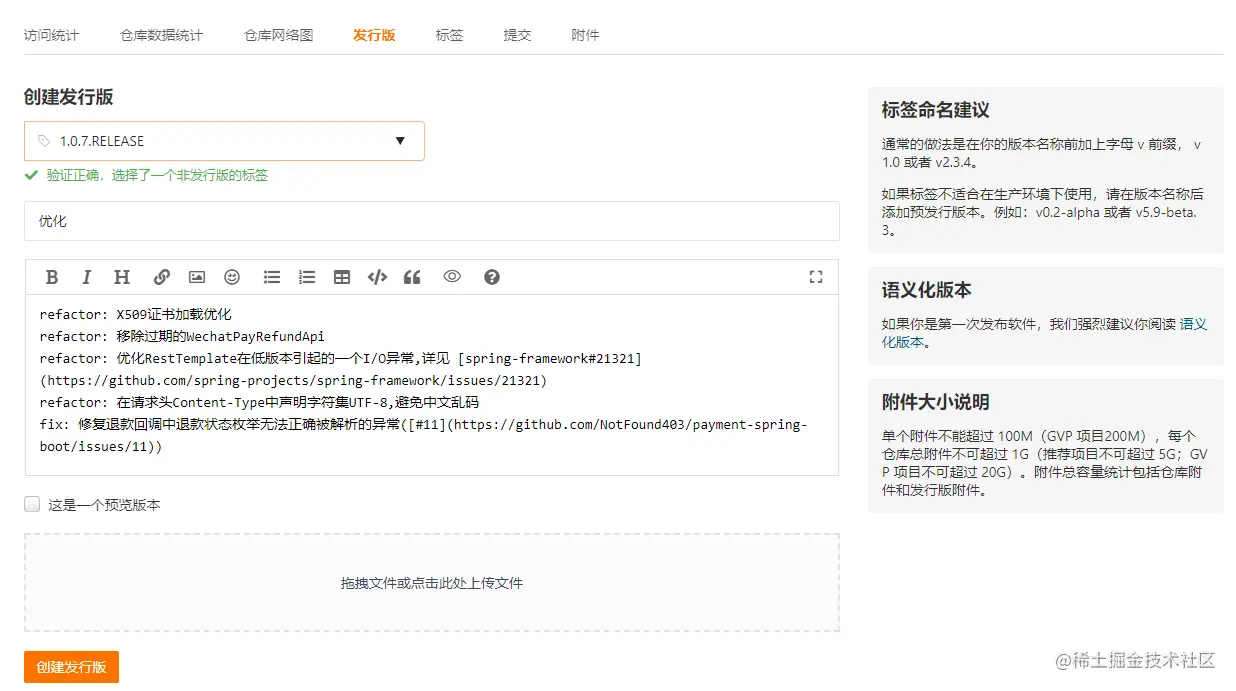The image size is (1236, 691).
Task: Insert an ordered list
Action: (x=306, y=277)
